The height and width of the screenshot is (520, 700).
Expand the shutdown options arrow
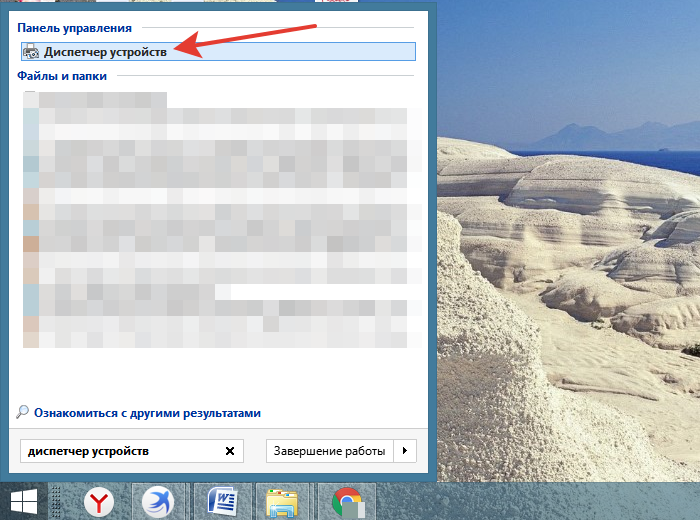point(405,451)
